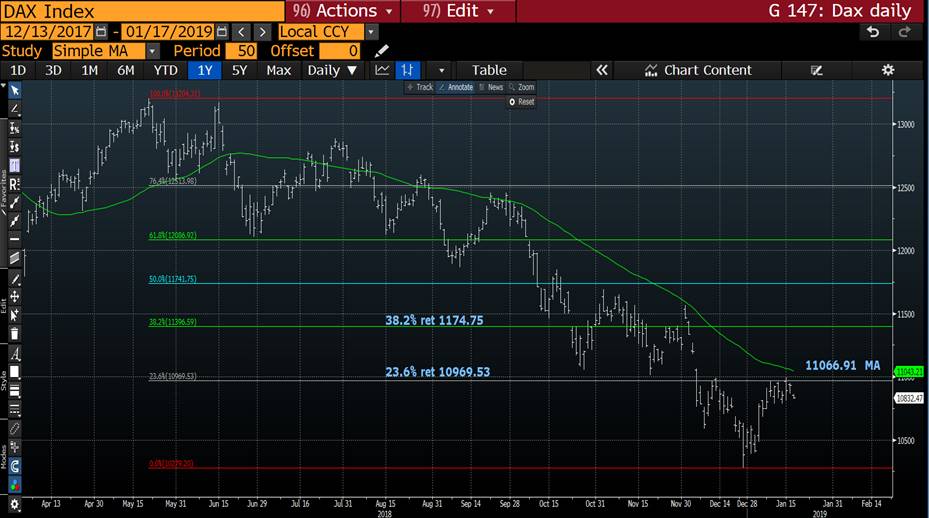Select the horizontal line annotation tool
This screenshot has width=929, height=518.
[15, 239]
